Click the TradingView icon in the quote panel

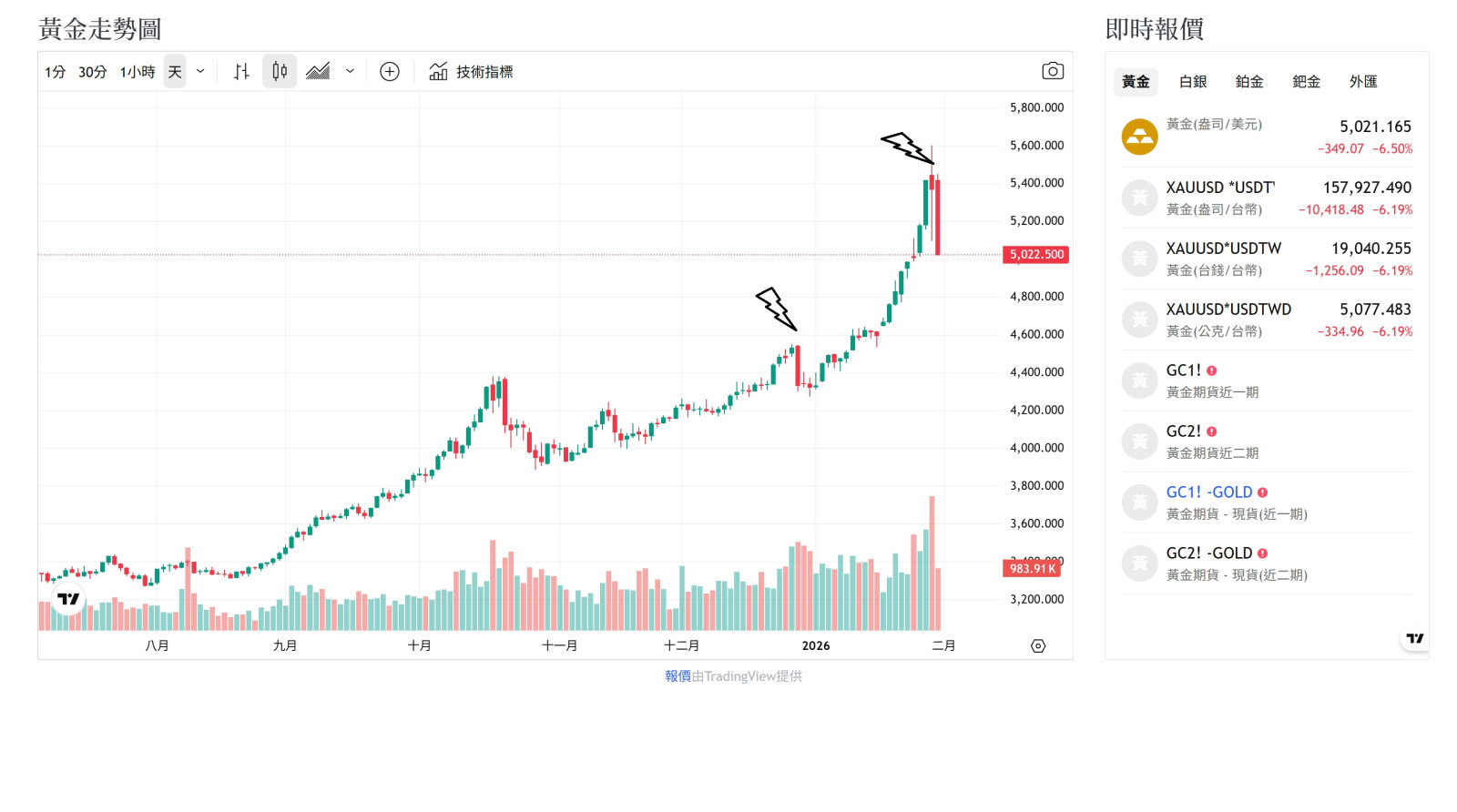(x=1414, y=638)
